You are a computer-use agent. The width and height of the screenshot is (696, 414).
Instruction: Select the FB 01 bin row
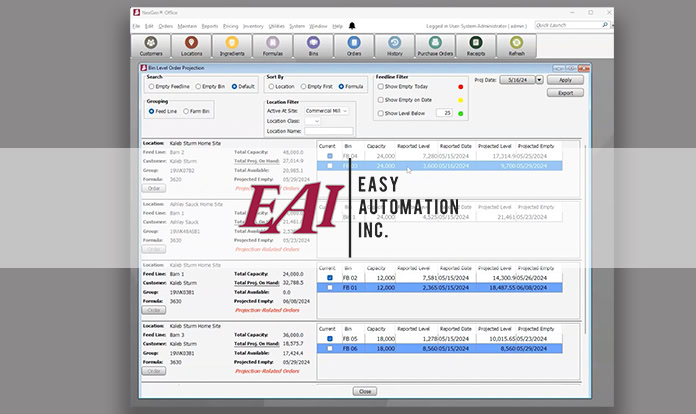click(439, 288)
